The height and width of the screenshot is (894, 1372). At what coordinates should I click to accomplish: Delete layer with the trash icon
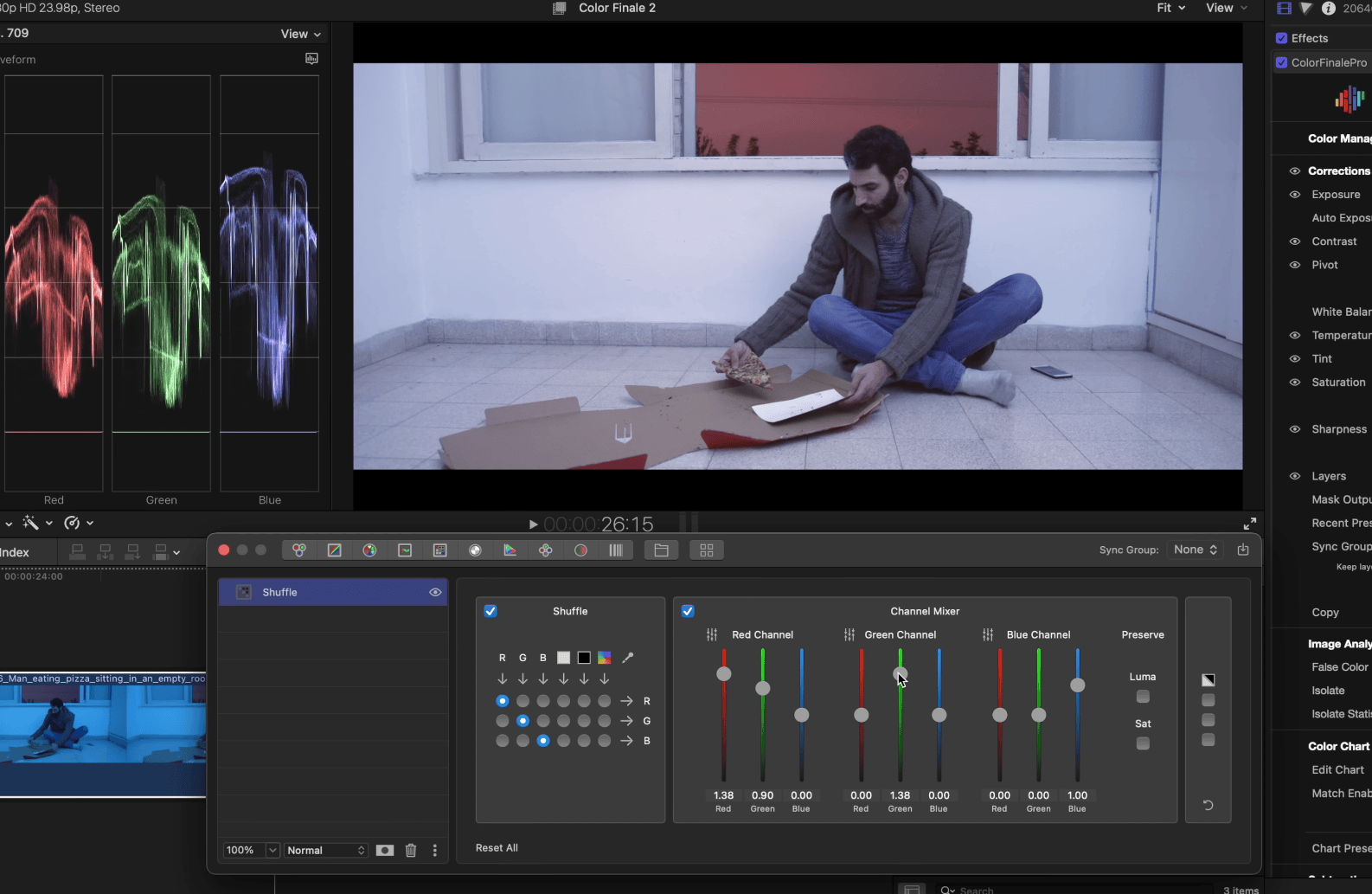tap(411, 851)
